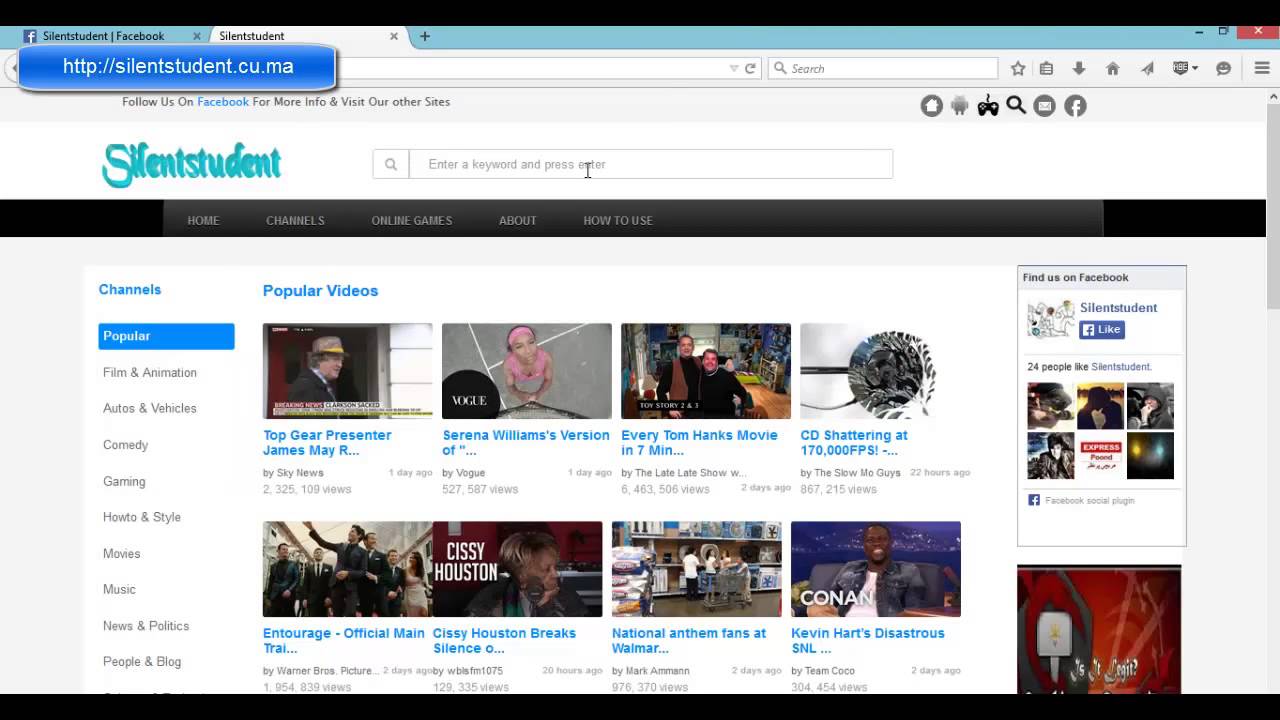This screenshot has width=1280, height=720.
Task: Click the site Home round icon
Action: (x=931, y=106)
